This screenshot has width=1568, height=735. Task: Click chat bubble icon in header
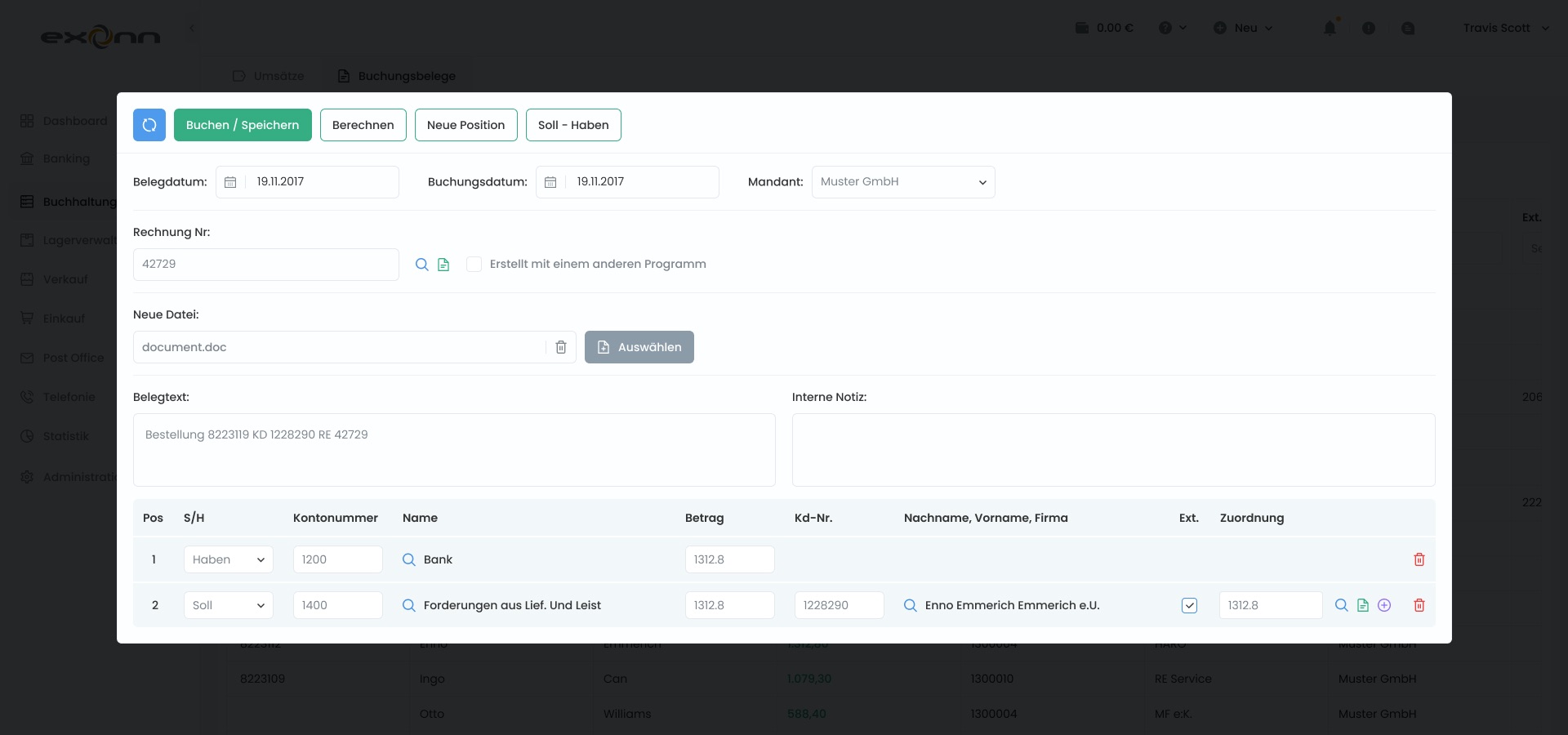pos(1408,28)
